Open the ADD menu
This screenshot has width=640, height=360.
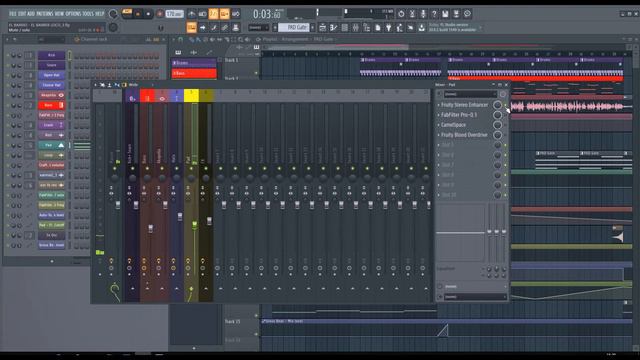(x=31, y=13)
